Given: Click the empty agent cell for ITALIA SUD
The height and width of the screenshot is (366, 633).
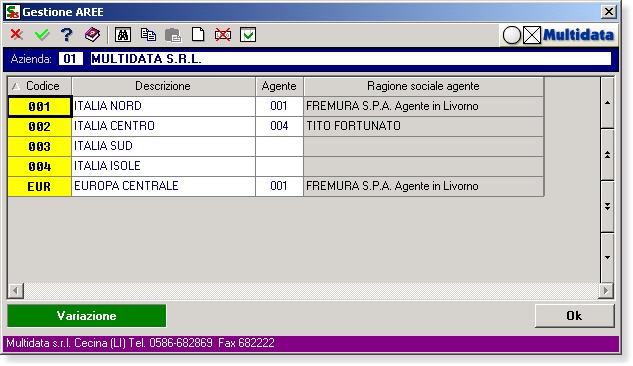Looking at the screenshot, I should 279,146.
